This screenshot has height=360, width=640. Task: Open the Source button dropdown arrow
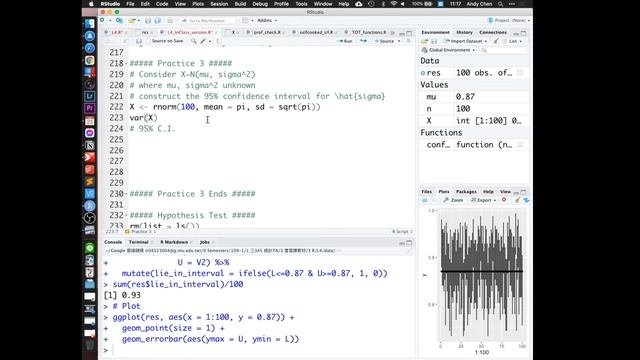point(399,41)
